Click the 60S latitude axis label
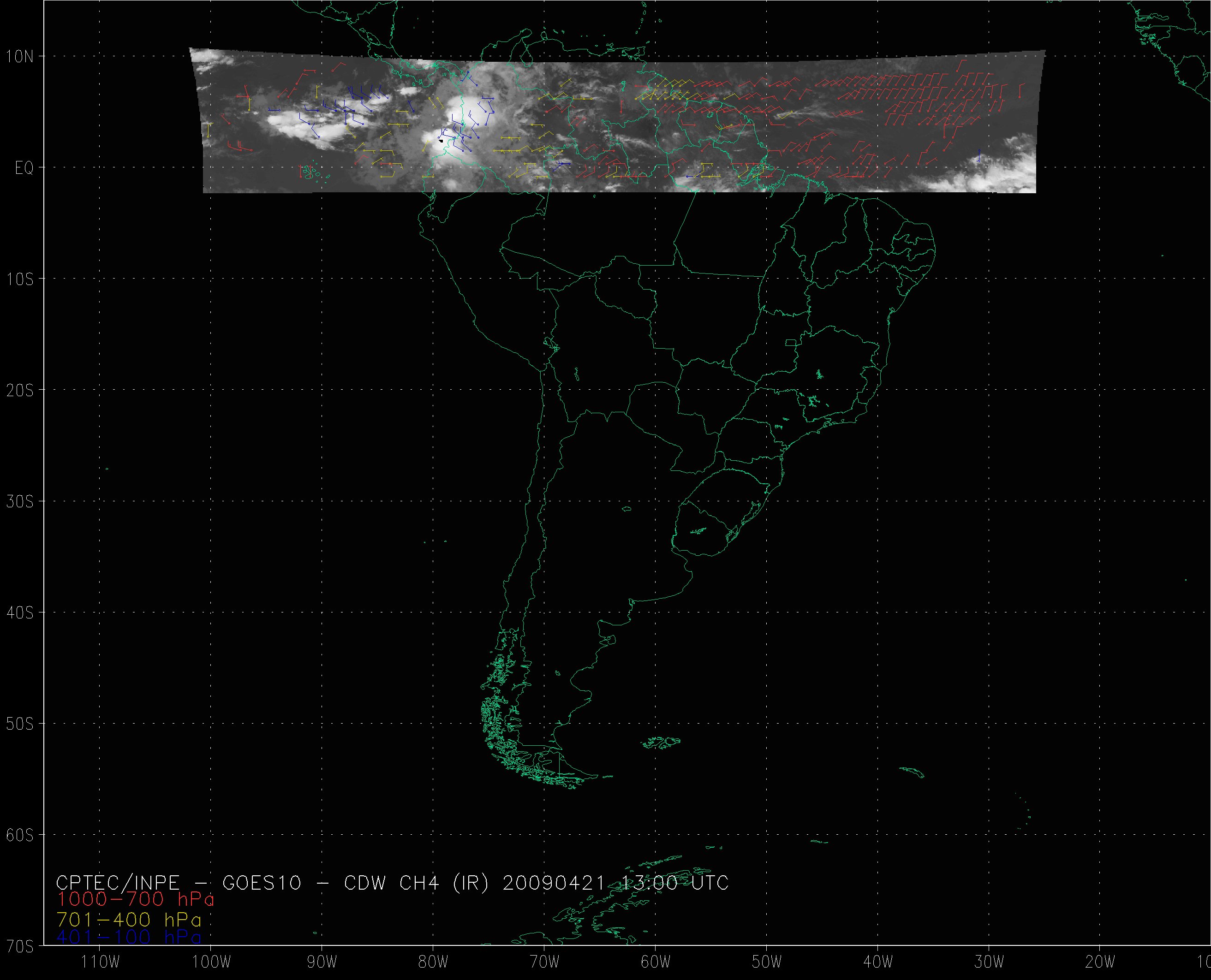The height and width of the screenshot is (980, 1211). tap(19, 835)
